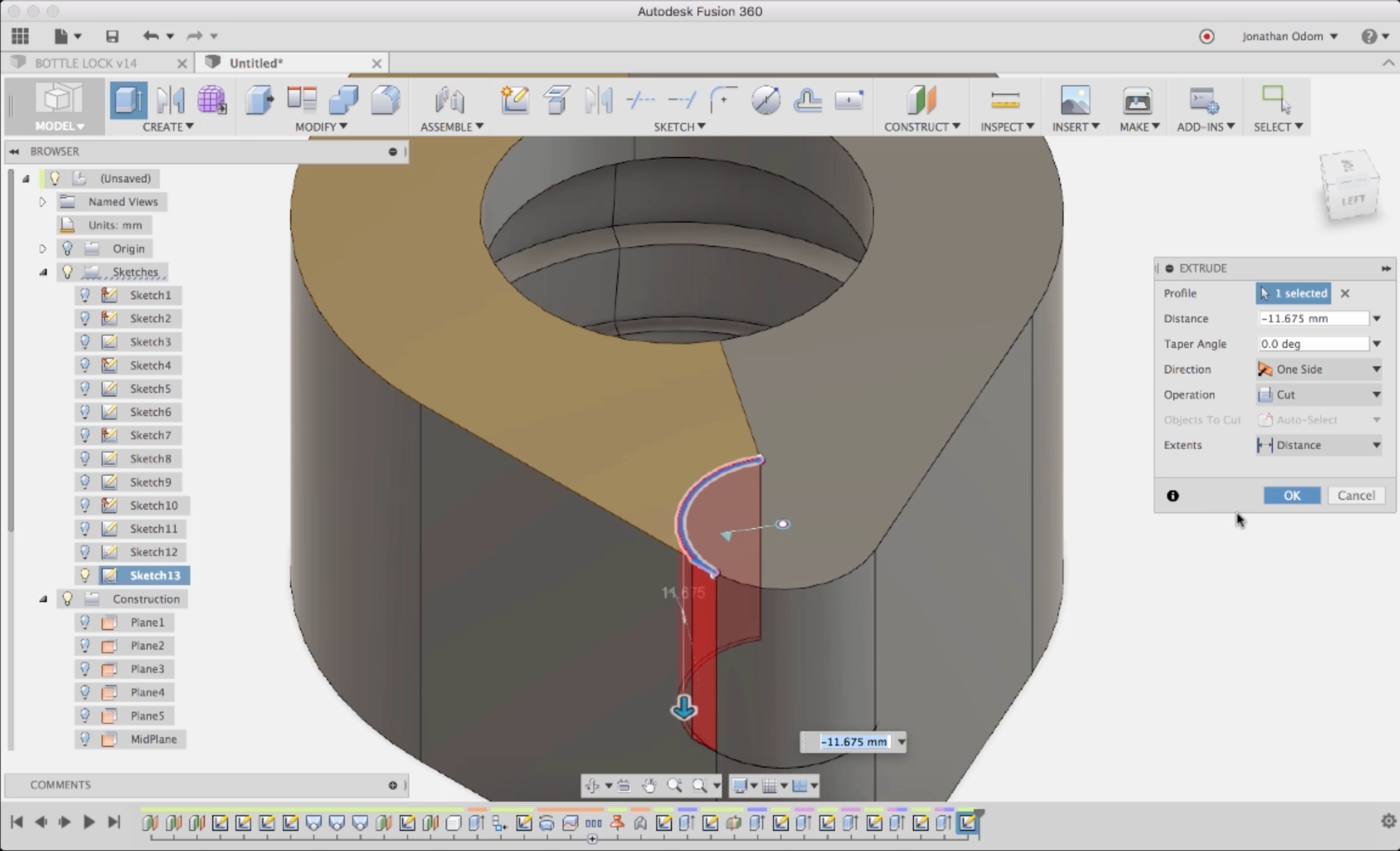Click the Create Sketch icon
1400x851 pixels.
click(515, 100)
